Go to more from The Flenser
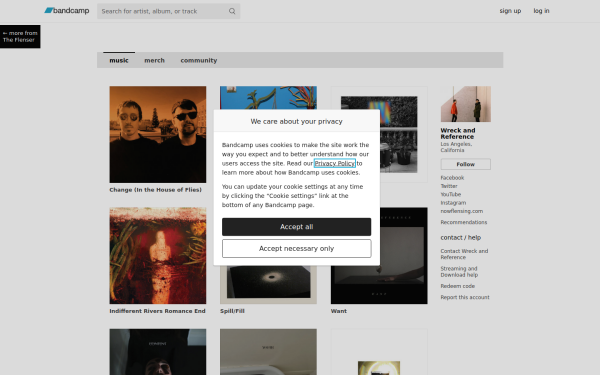This screenshot has width=600, height=375. [x=20, y=36]
